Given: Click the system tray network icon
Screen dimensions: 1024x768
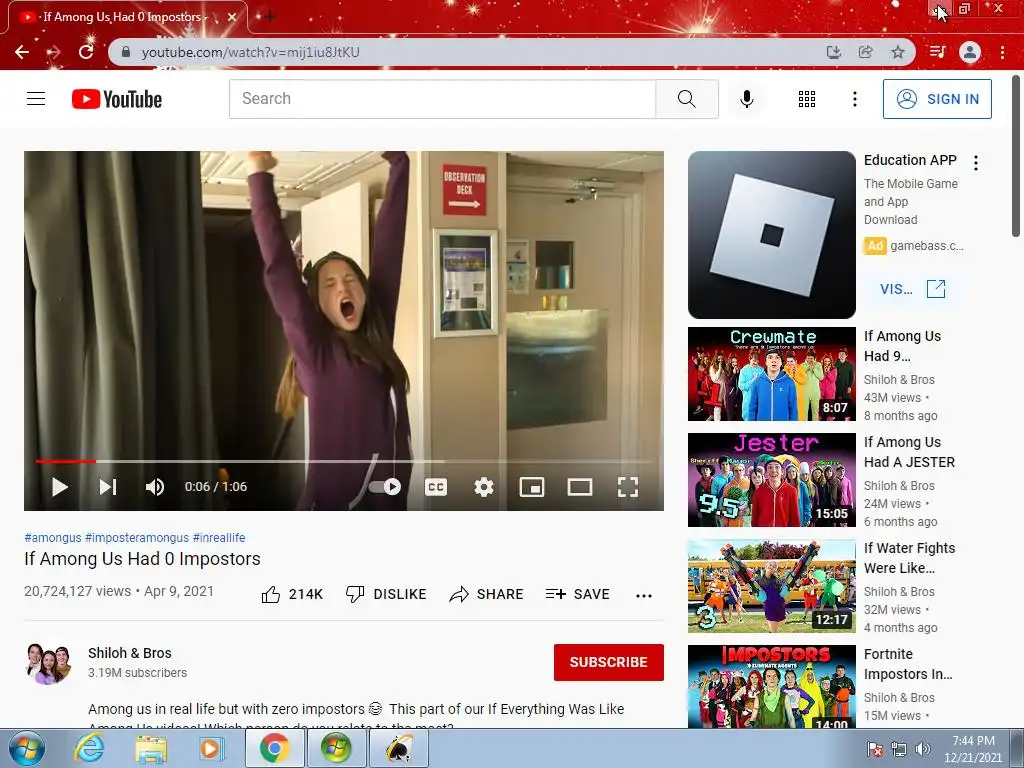Looking at the screenshot, I should [x=899, y=749].
